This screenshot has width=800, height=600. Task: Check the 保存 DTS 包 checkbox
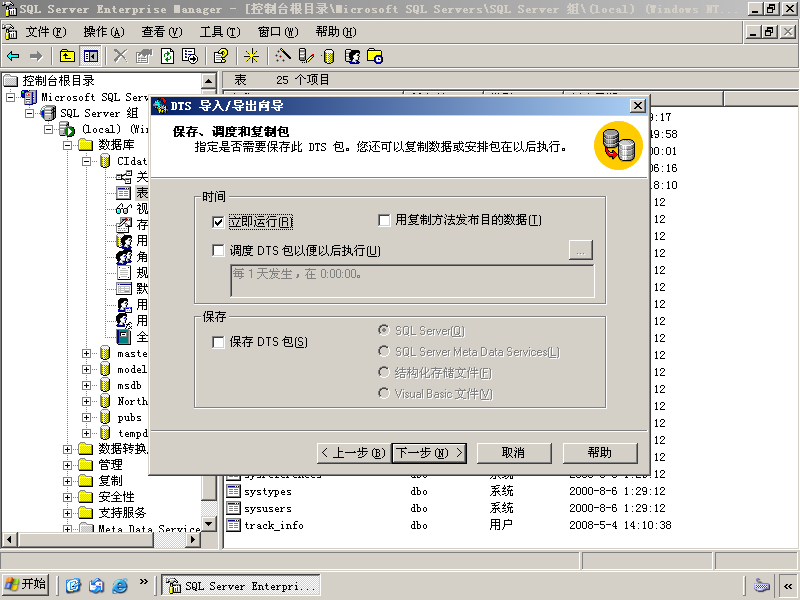pyautogui.click(x=218, y=342)
